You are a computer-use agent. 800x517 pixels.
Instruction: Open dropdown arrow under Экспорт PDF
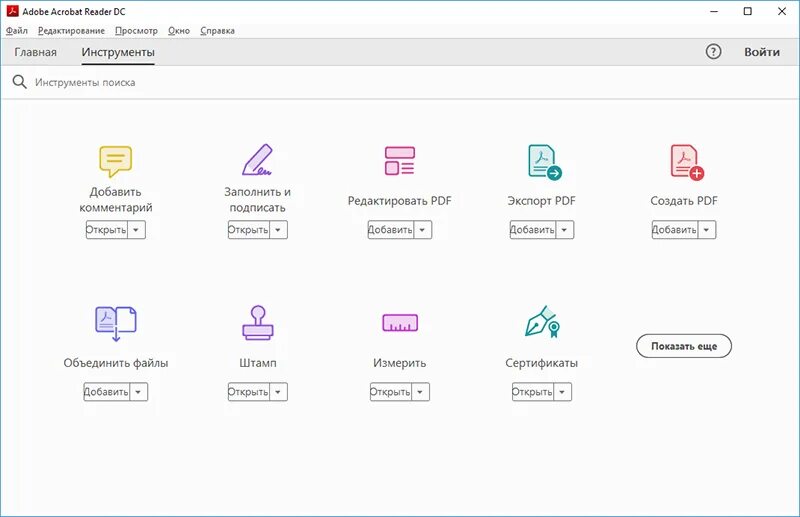[x=564, y=230]
